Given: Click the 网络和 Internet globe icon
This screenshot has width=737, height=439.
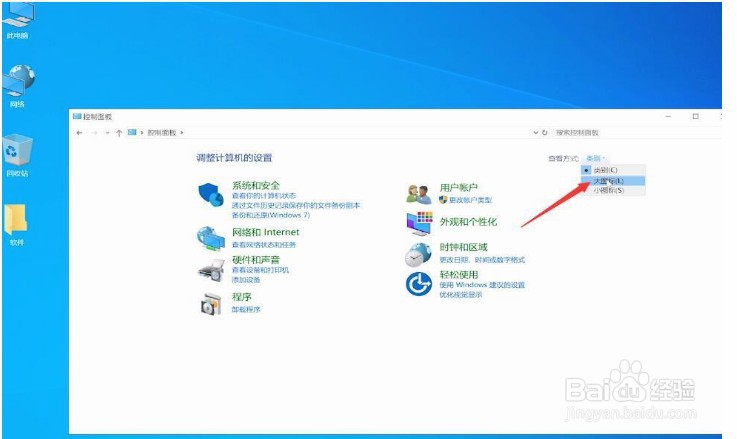Looking at the screenshot, I should pos(211,238).
